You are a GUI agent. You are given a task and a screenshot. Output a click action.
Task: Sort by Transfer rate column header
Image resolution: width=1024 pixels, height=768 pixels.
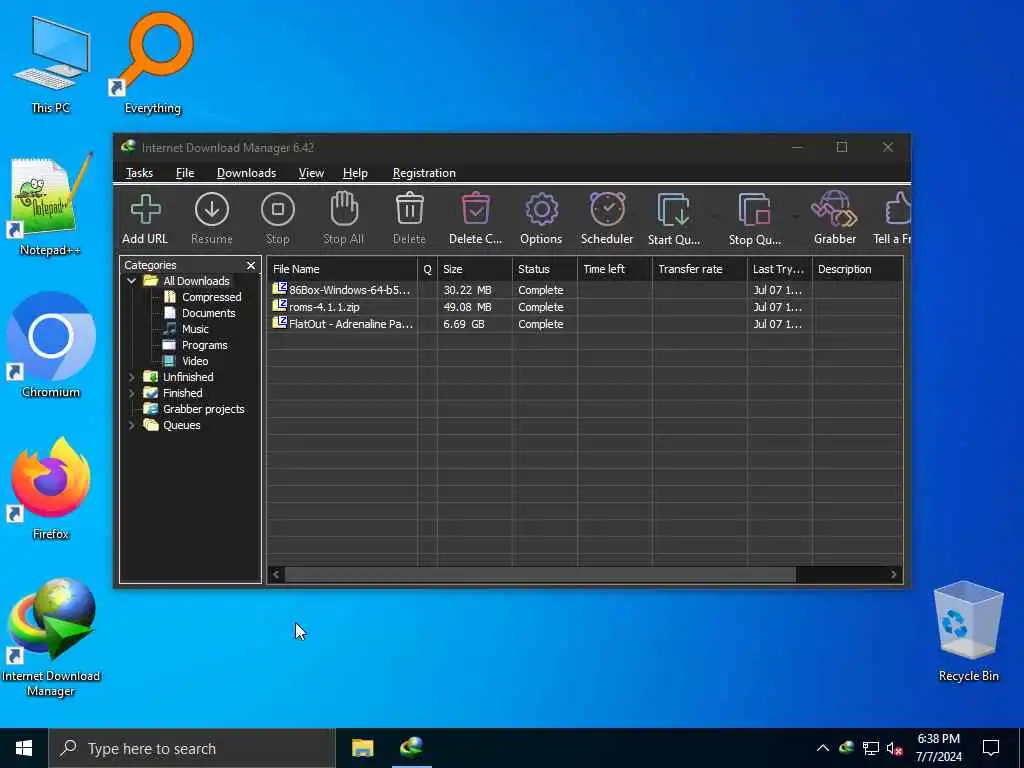pyautogui.click(x=699, y=269)
